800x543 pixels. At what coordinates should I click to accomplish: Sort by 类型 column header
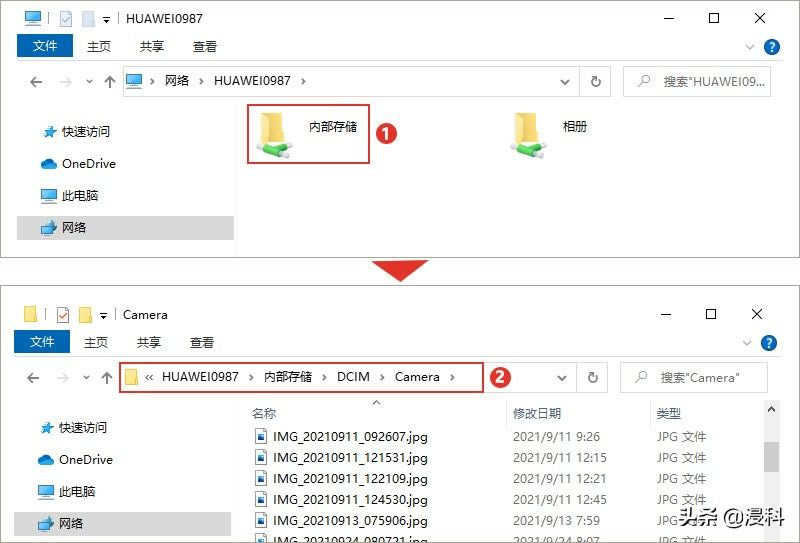pos(668,413)
